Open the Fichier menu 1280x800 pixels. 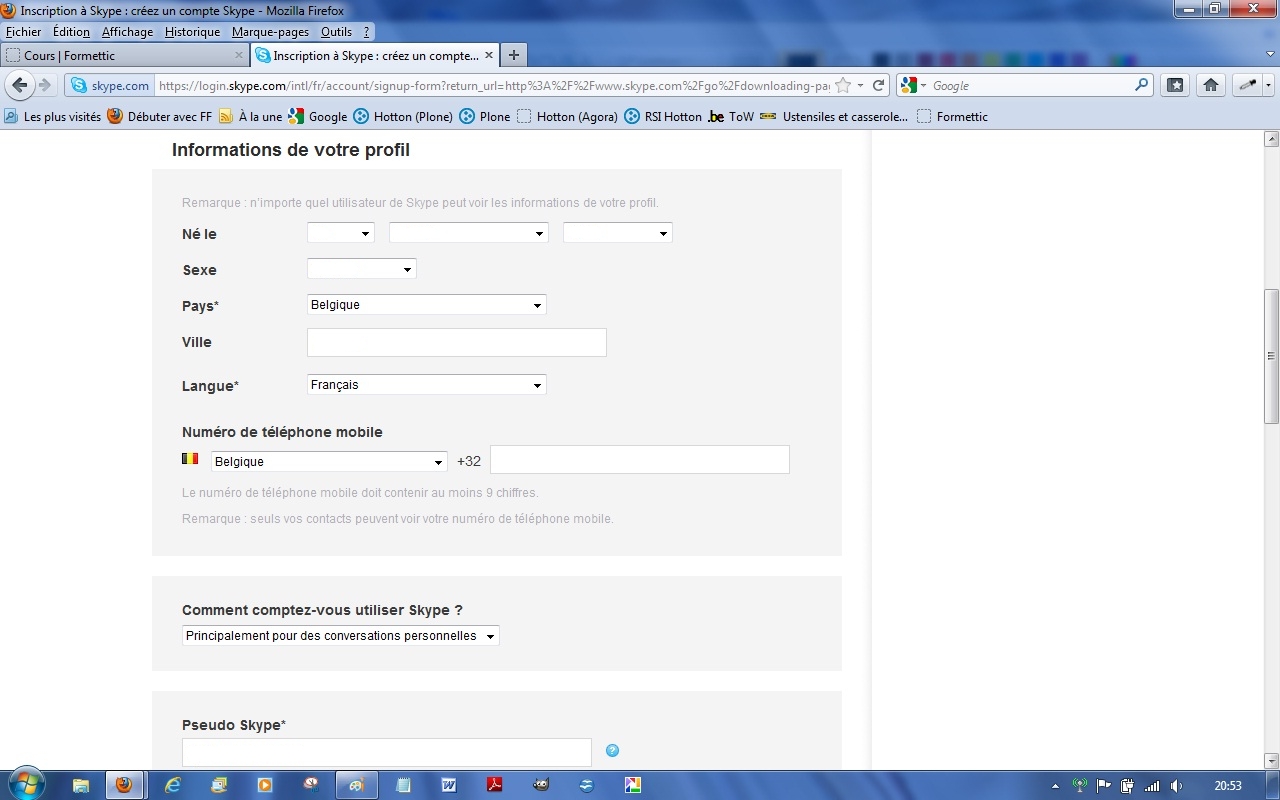(24, 32)
